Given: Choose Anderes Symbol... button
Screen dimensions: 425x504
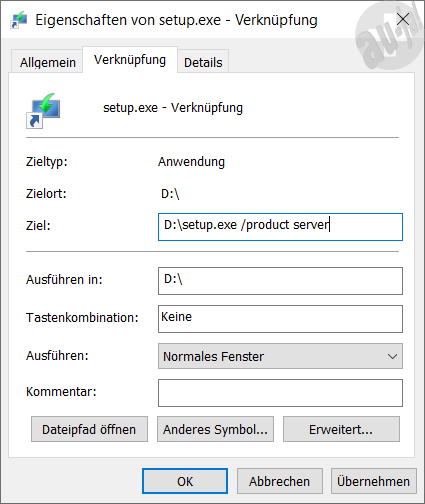Looking at the screenshot, I should [215, 429].
